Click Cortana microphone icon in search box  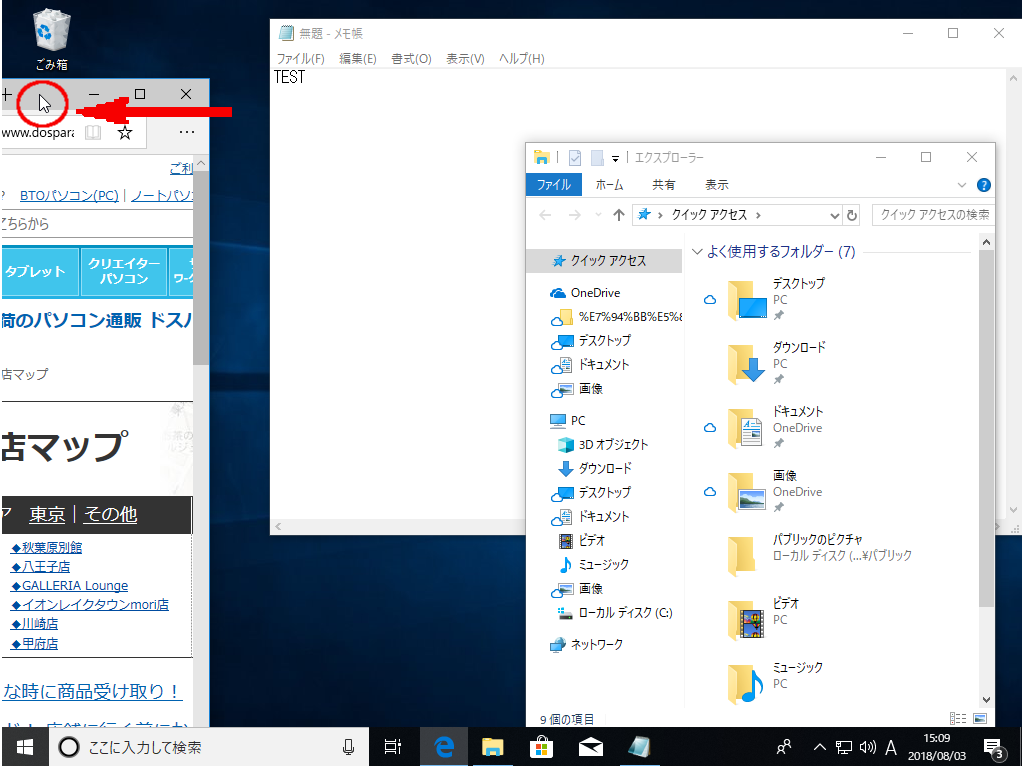pyautogui.click(x=349, y=747)
